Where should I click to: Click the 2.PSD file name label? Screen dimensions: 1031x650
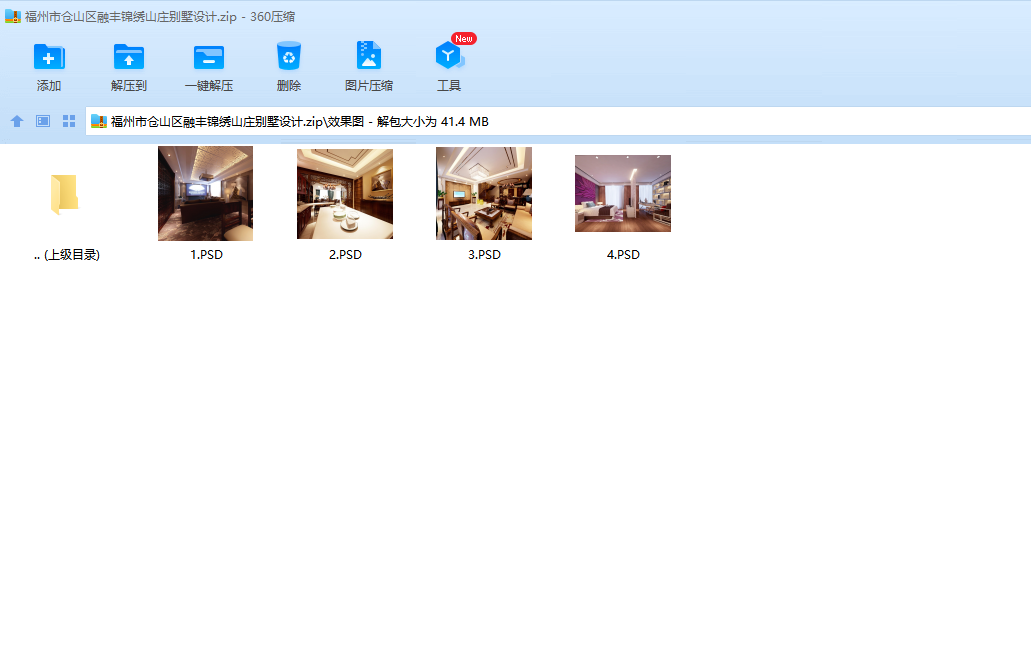click(x=345, y=254)
